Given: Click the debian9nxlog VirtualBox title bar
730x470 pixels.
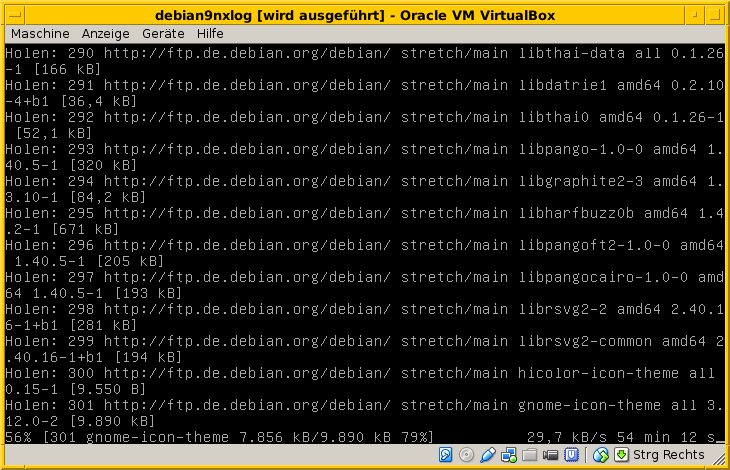Looking at the screenshot, I should click(x=355, y=15).
